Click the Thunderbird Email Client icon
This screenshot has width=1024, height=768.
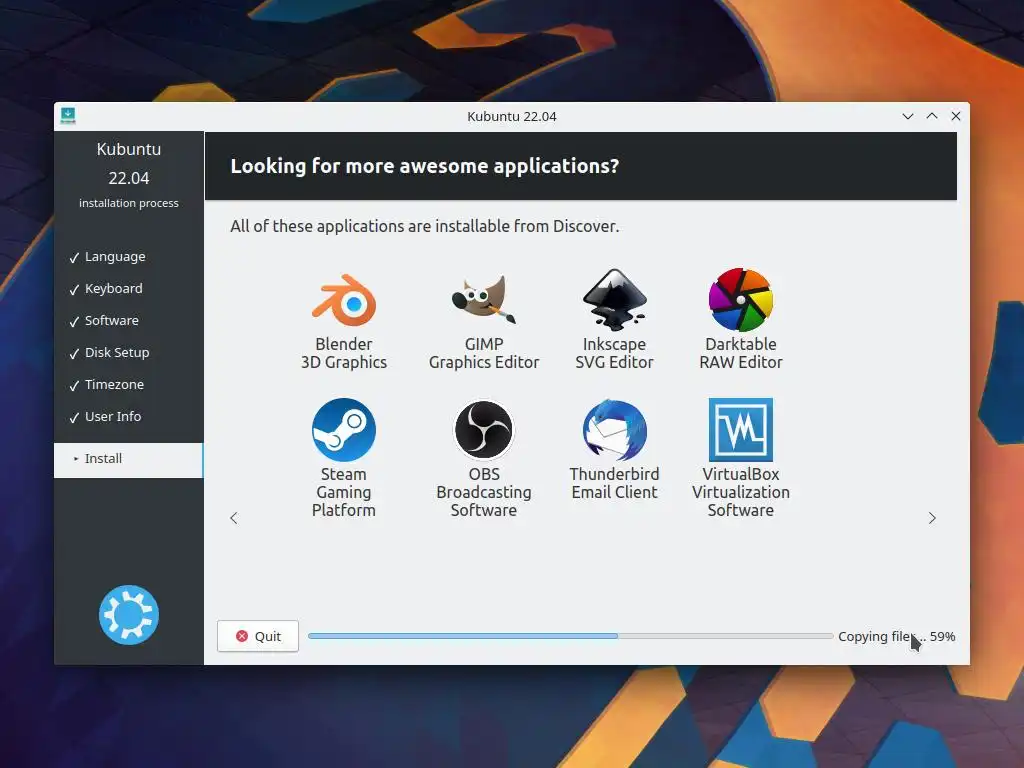coord(615,430)
